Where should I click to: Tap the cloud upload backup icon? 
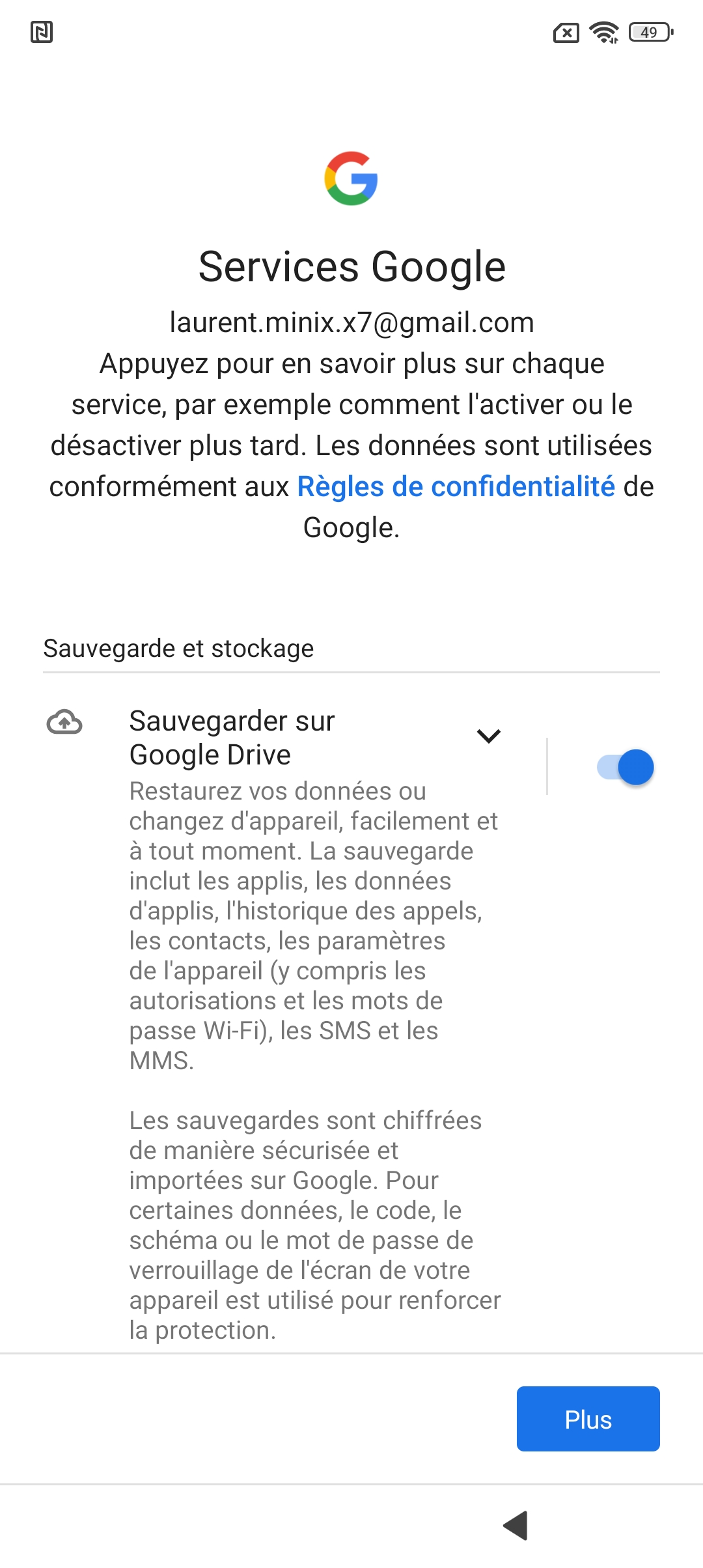click(x=64, y=722)
